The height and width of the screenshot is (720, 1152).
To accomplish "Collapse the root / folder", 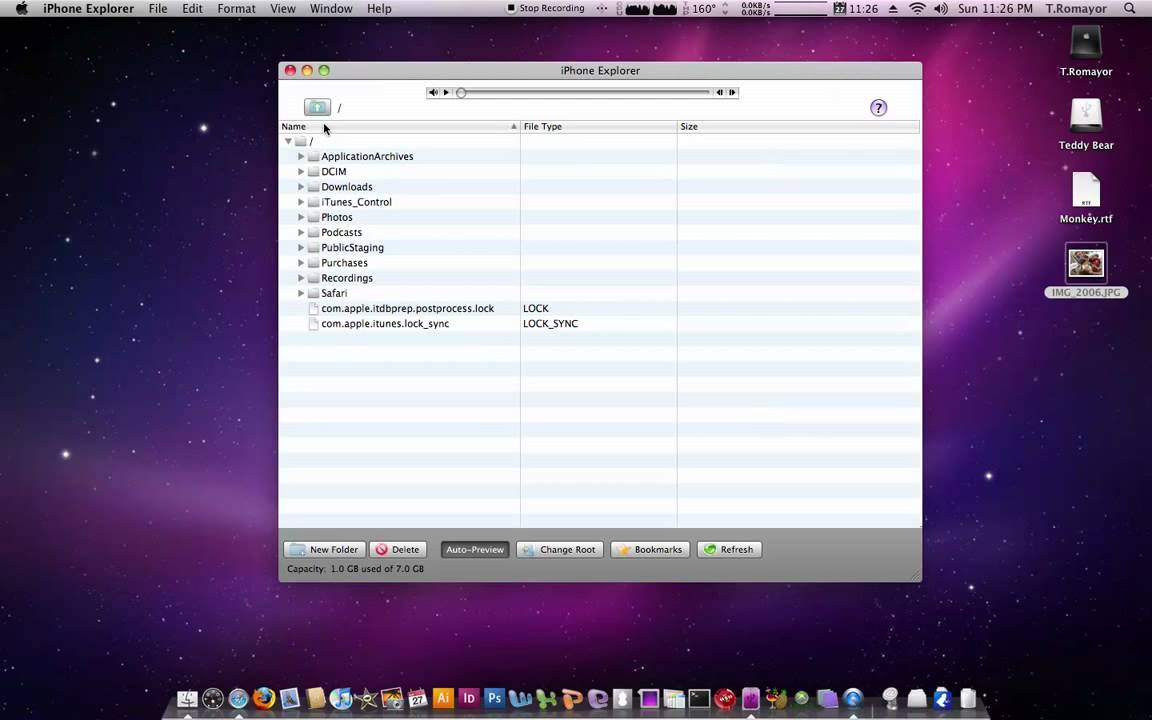I will pyautogui.click(x=288, y=141).
